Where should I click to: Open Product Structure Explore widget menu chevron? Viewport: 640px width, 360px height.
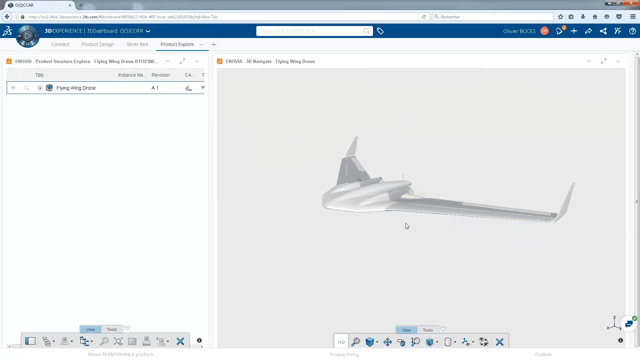(197, 61)
